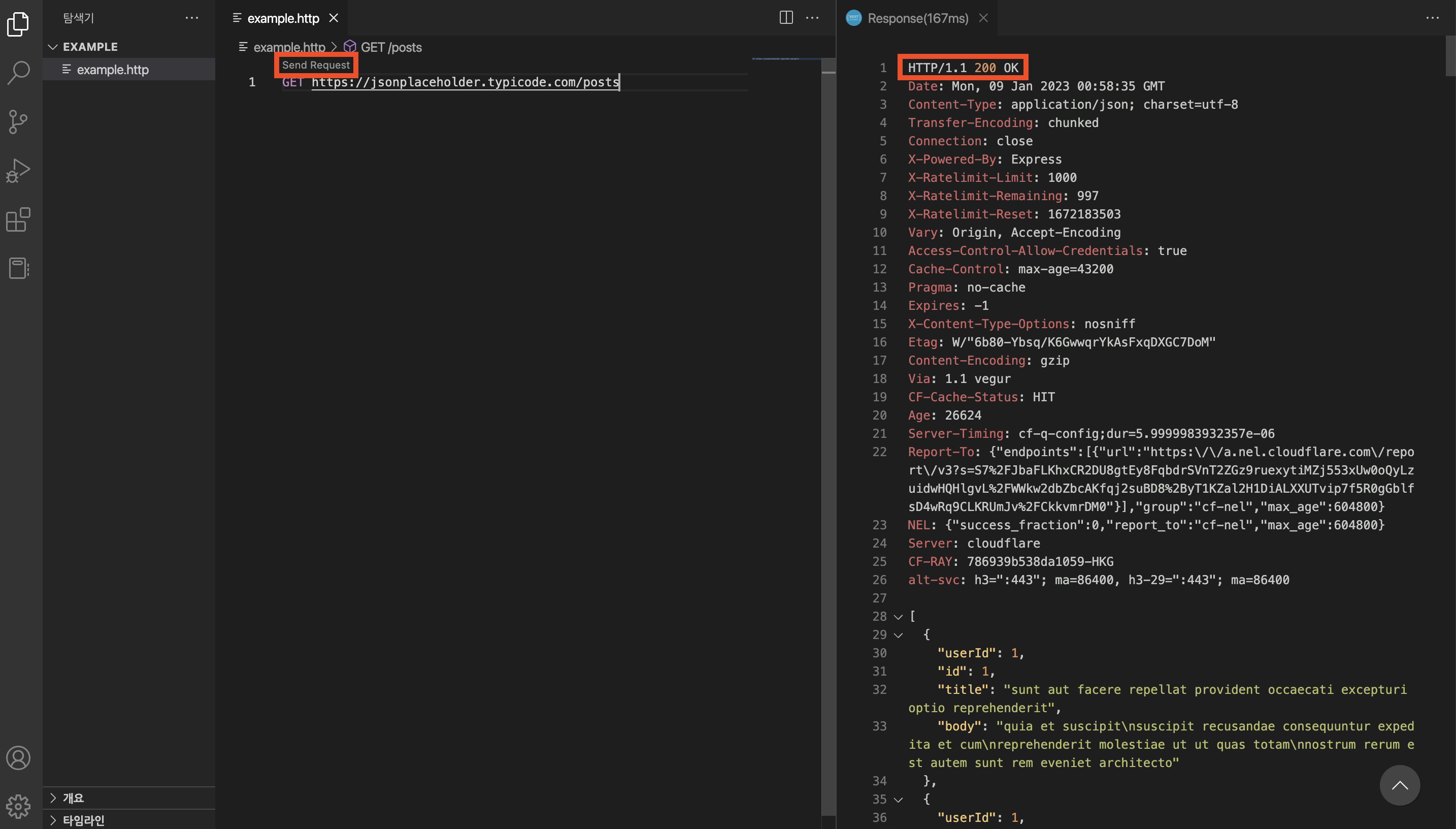Open the Search view in activity bar
The image size is (1456, 829).
pyautogui.click(x=18, y=73)
